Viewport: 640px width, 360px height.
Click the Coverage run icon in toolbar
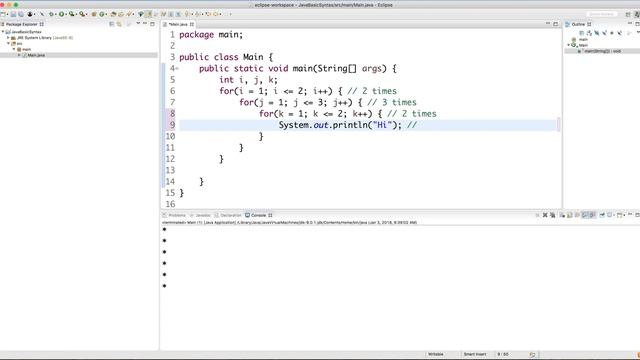71,14
